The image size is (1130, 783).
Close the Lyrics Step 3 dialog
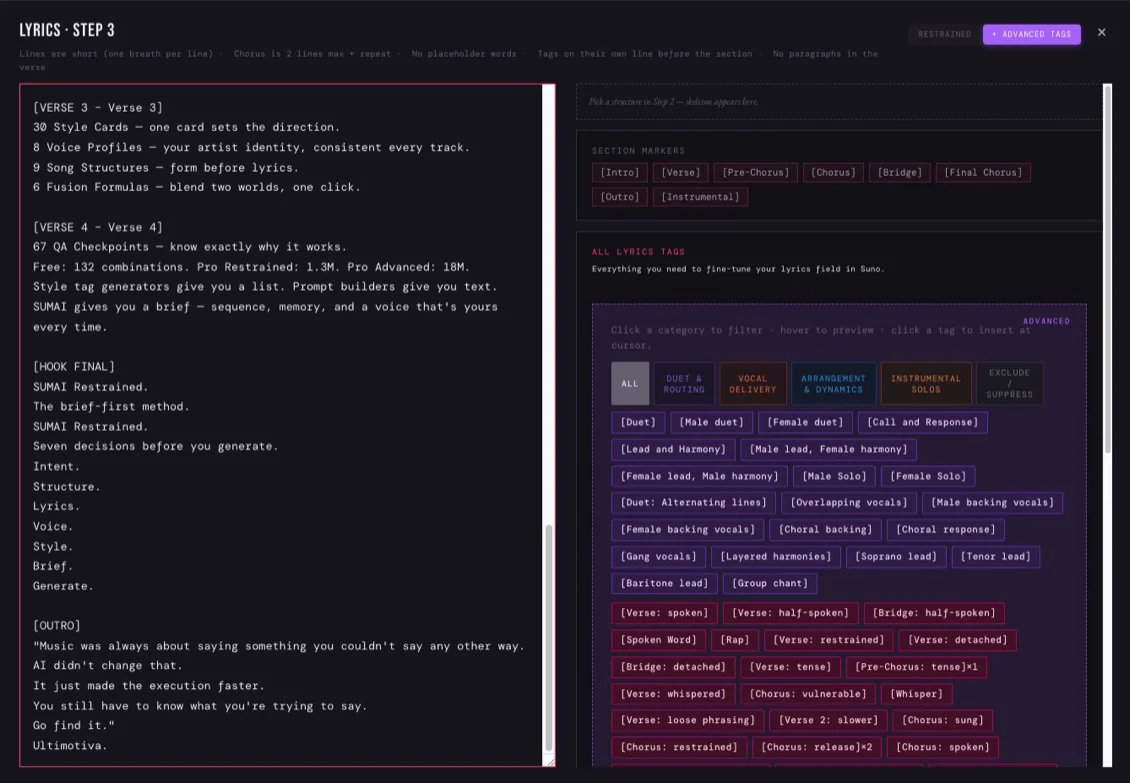click(x=1101, y=32)
